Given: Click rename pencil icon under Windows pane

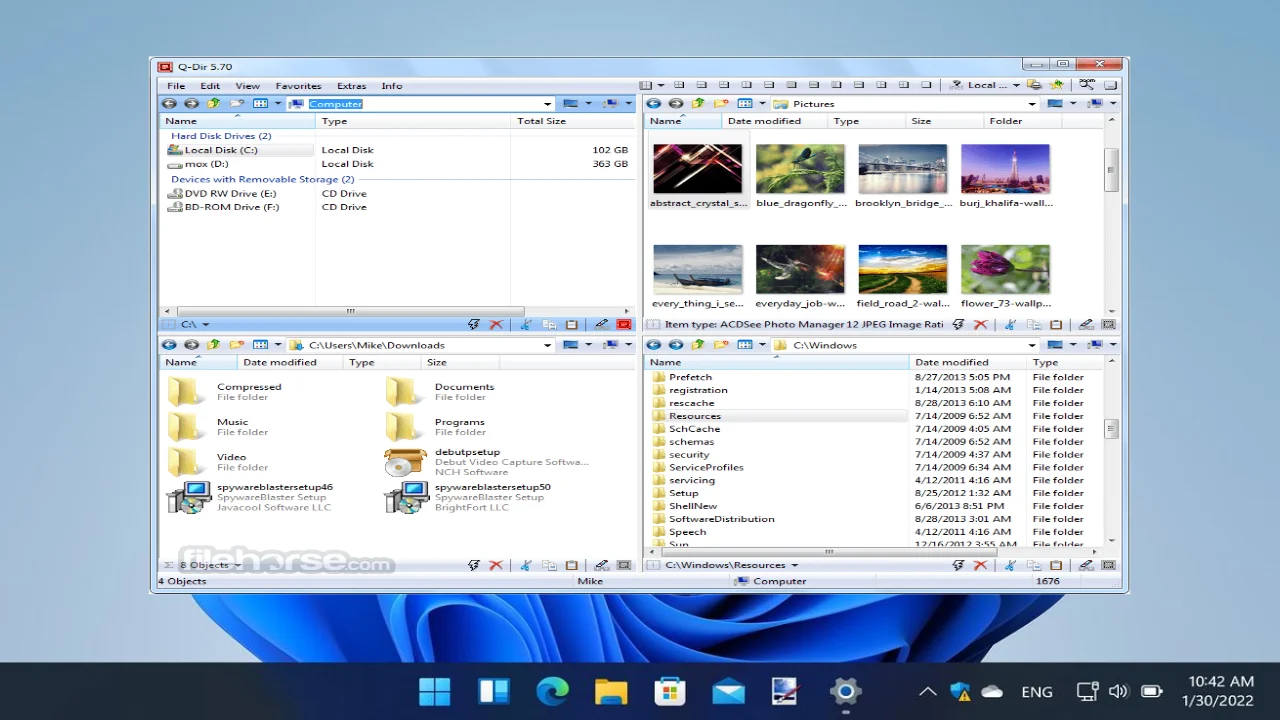Looking at the screenshot, I should pos(1086,565).
